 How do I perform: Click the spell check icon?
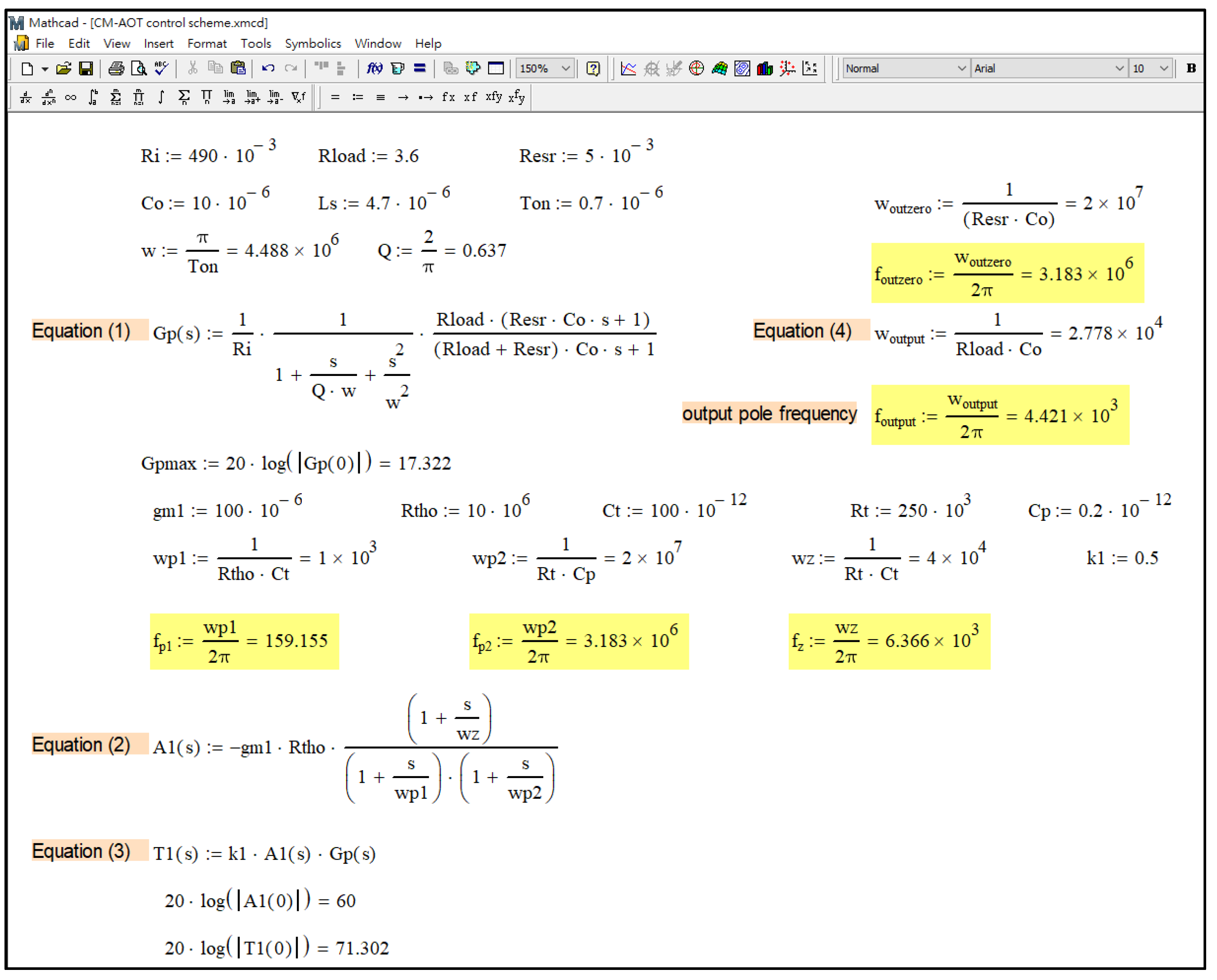tap(162, 68)
